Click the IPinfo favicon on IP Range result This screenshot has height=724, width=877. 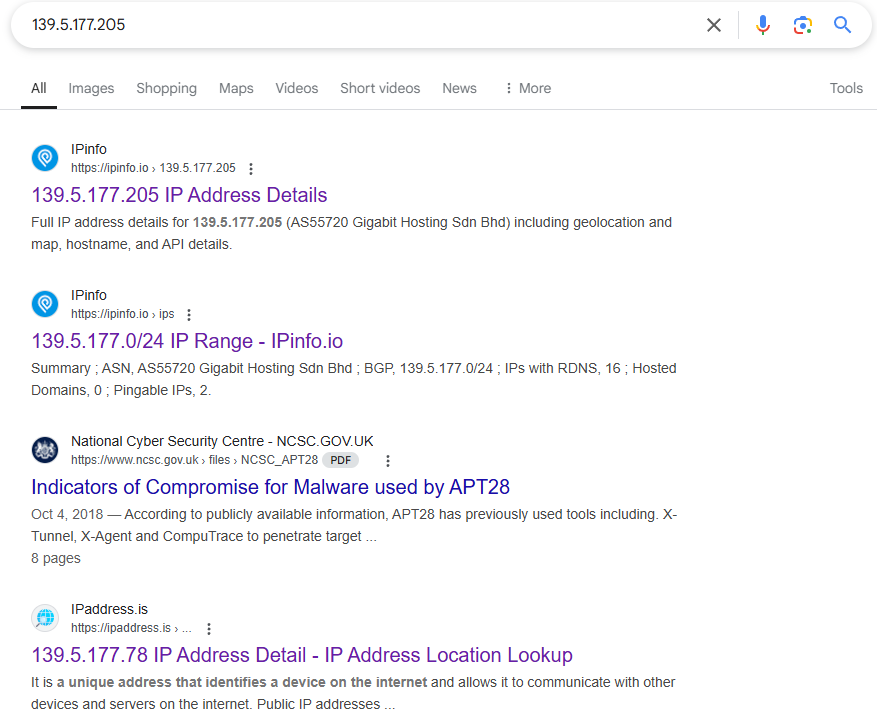click(x=45, y=304)
